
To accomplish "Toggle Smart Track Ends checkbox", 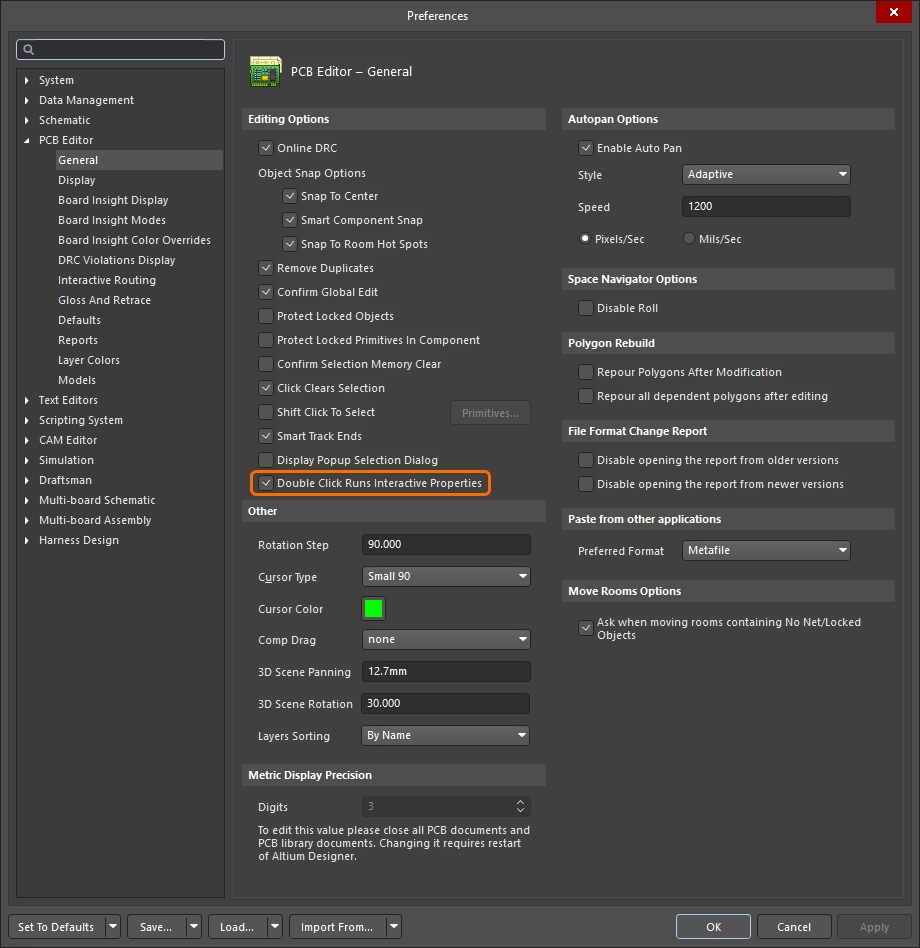I will [266, 436].
